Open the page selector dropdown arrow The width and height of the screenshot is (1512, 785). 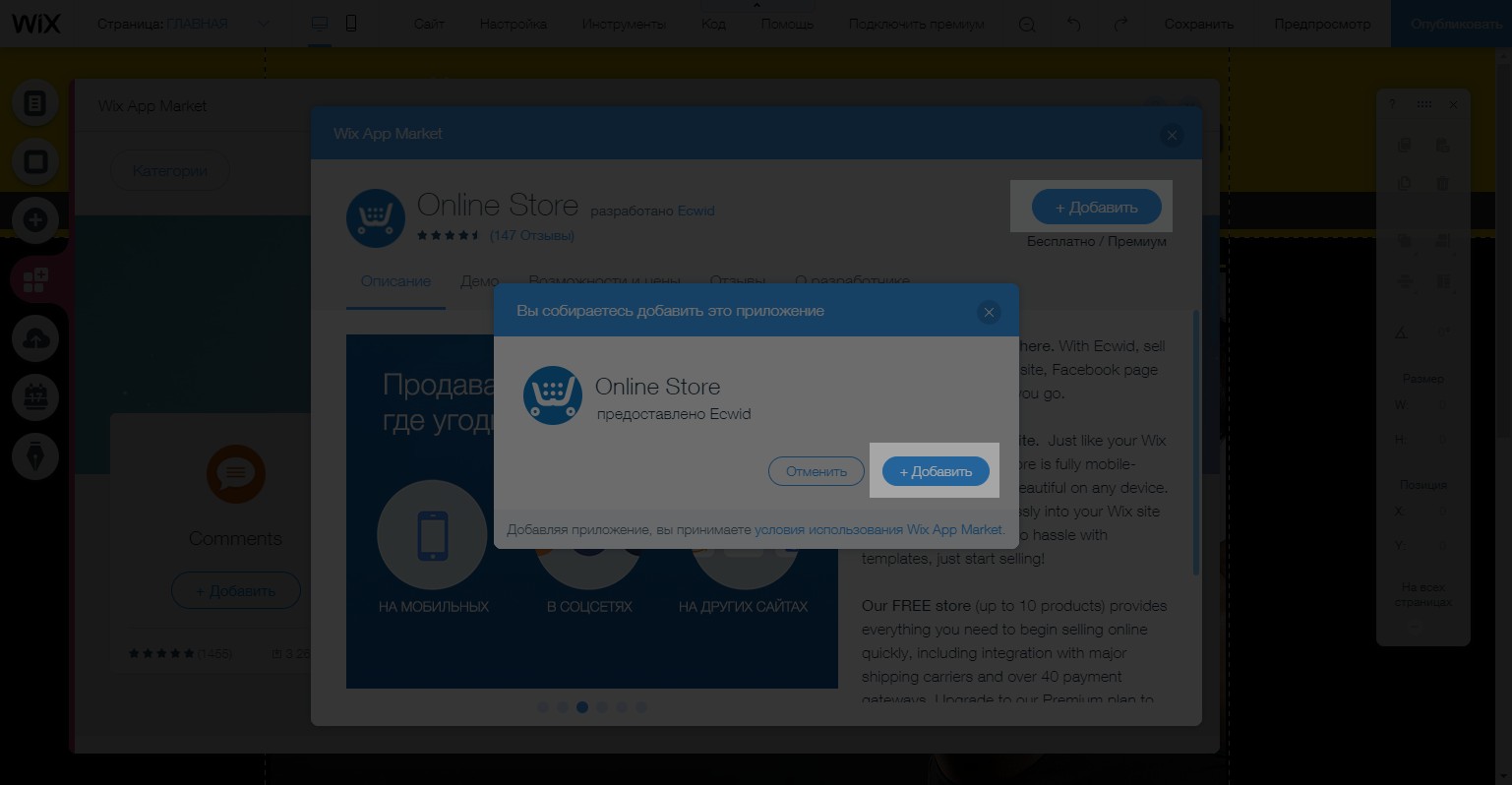point(264,24)
